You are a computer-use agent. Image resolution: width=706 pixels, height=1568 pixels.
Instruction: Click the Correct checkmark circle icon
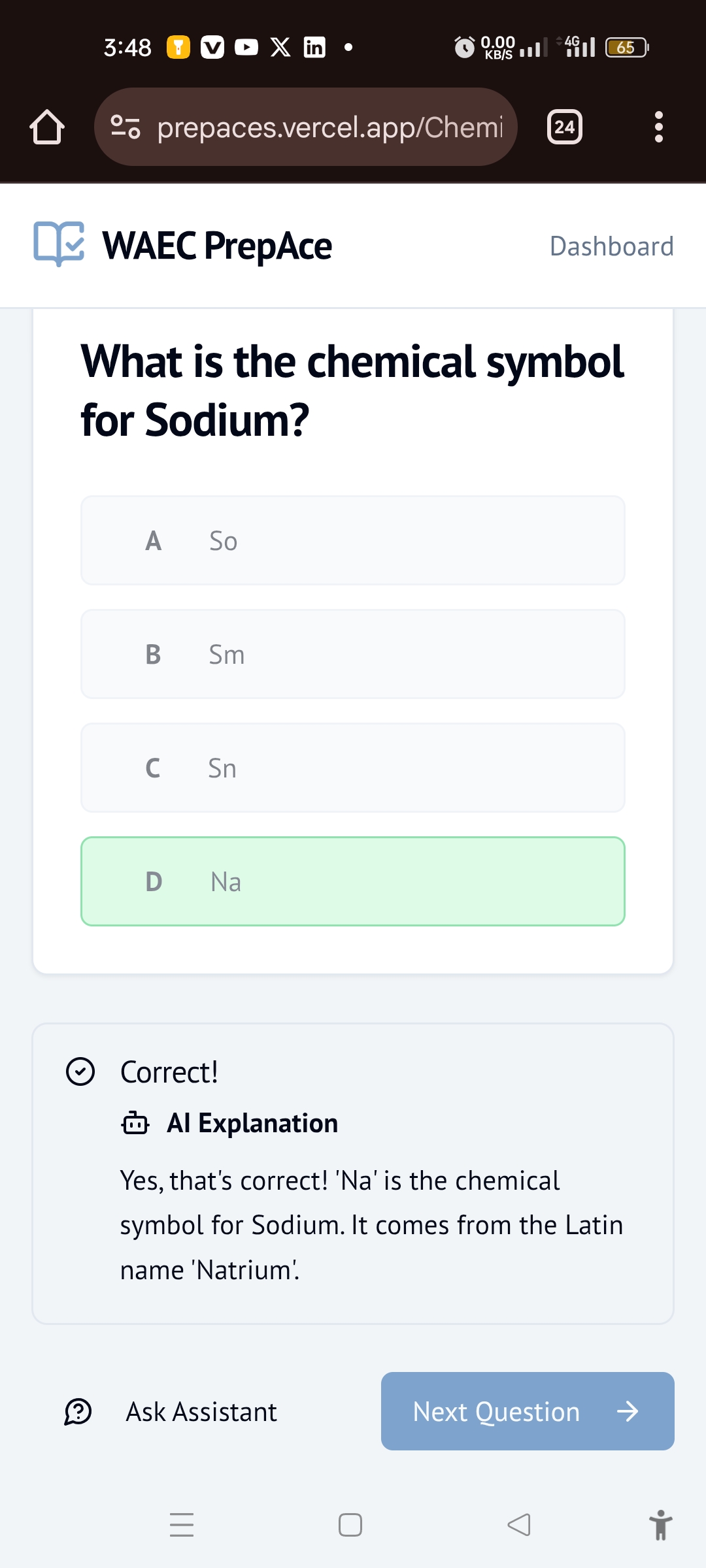[80, 1071]
